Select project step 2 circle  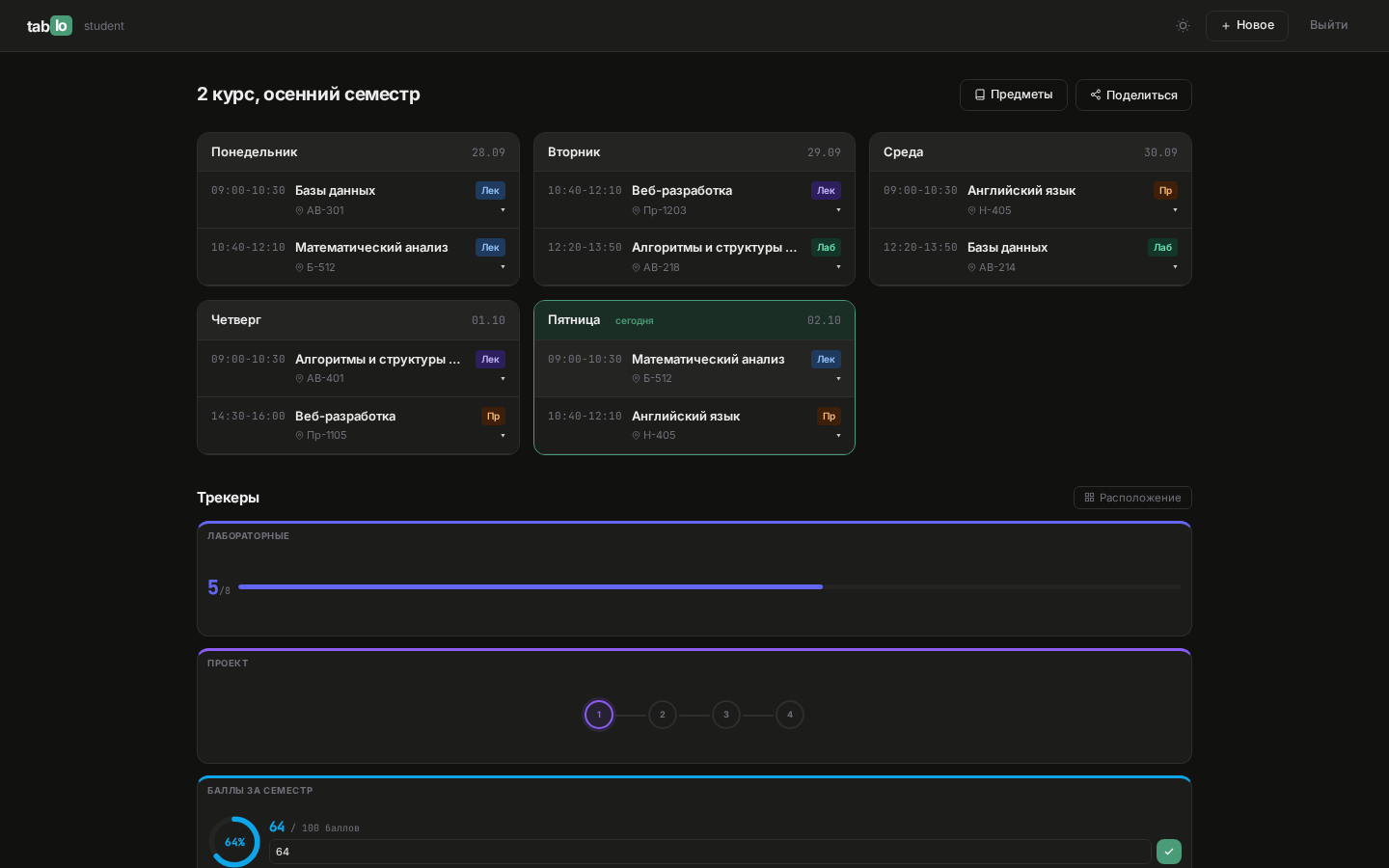[x=663, y=715]
